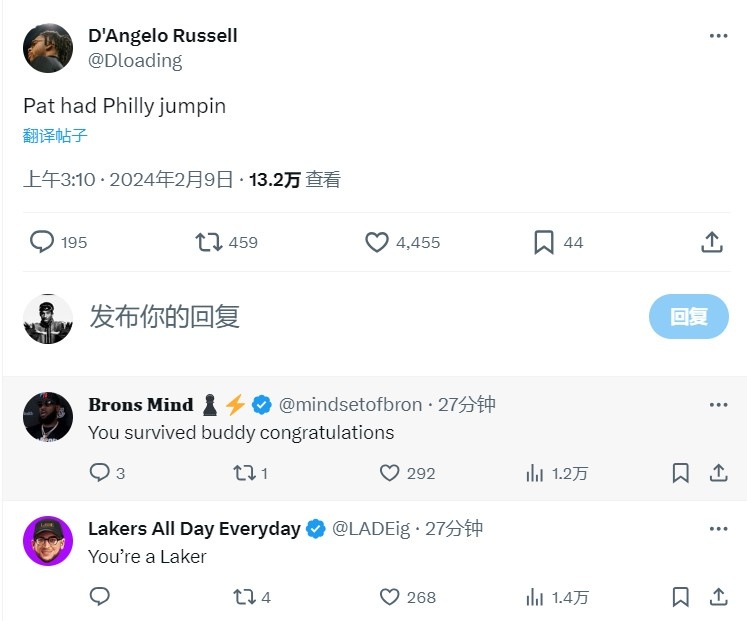Open more options menu on D'Angelo Russell's tweet
Screen dimensions: 747x621
pos(718,36)
